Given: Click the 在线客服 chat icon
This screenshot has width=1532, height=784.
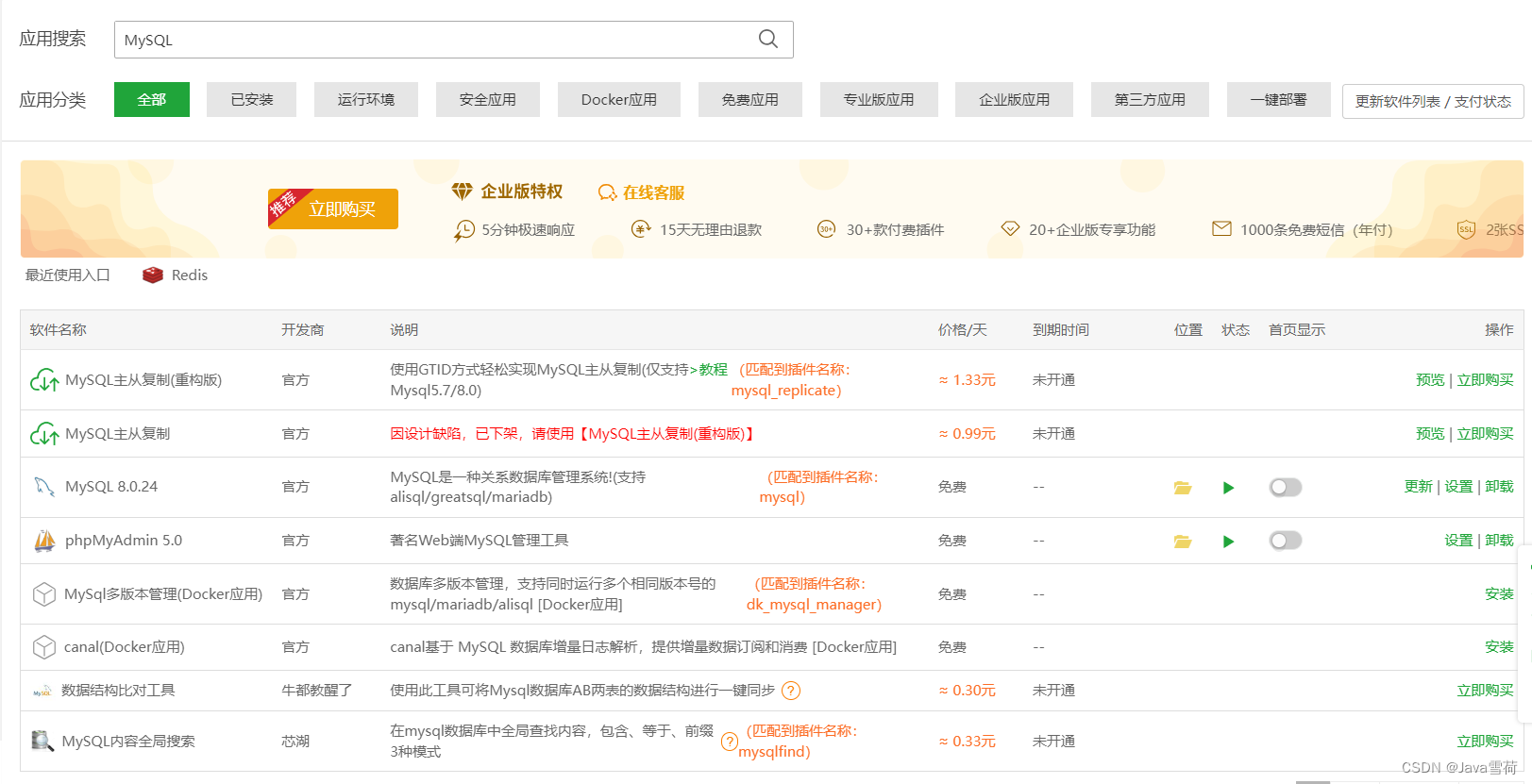Looking at the screenshot, I should point(607,192).
